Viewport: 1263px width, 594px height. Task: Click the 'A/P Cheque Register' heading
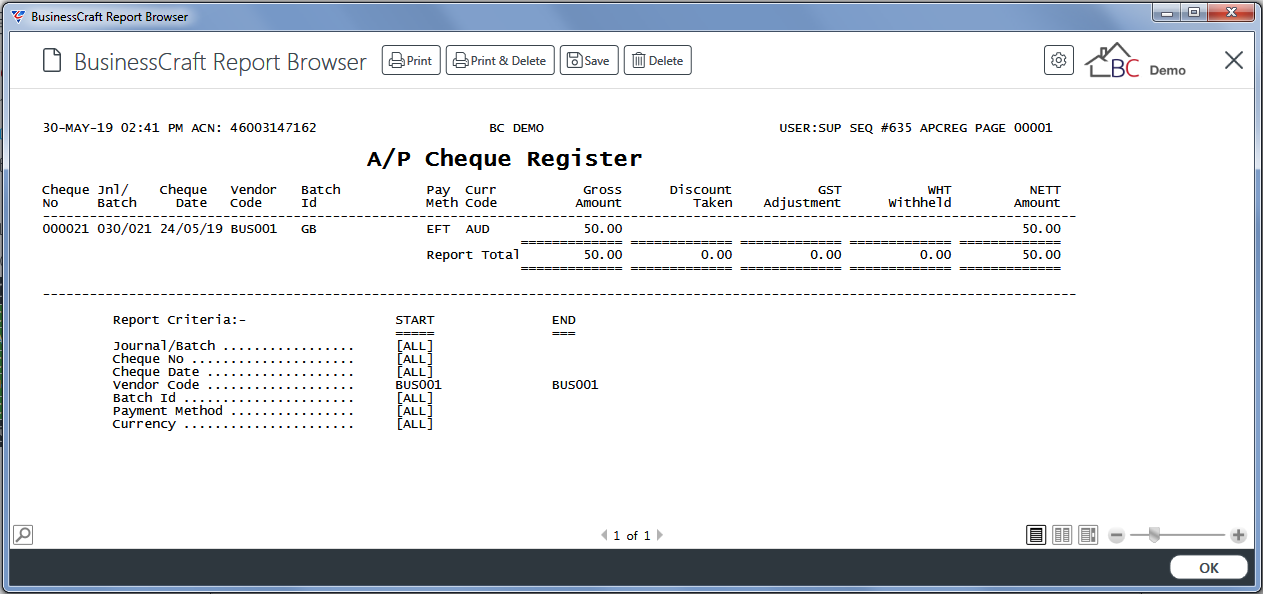click(504, 158)
